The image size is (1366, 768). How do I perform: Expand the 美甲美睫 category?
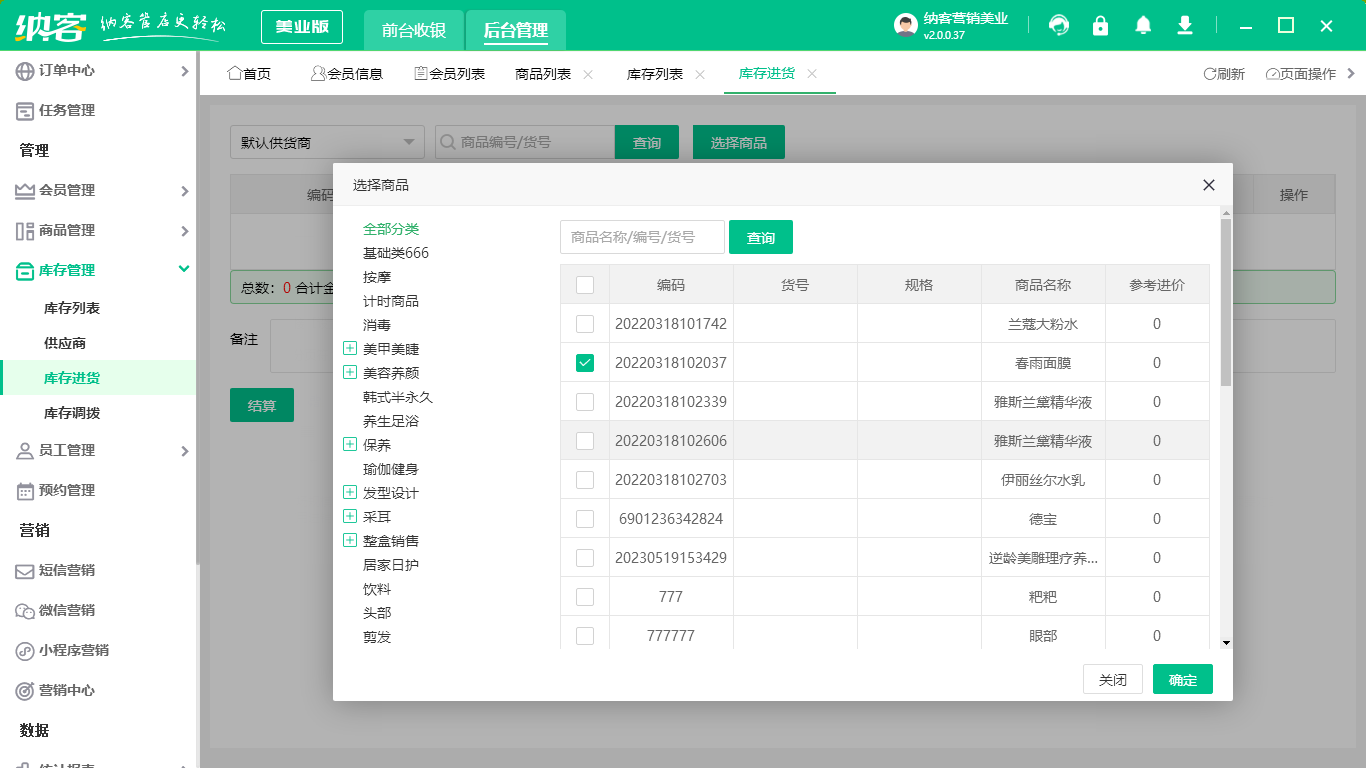click(x=350, y=348)
